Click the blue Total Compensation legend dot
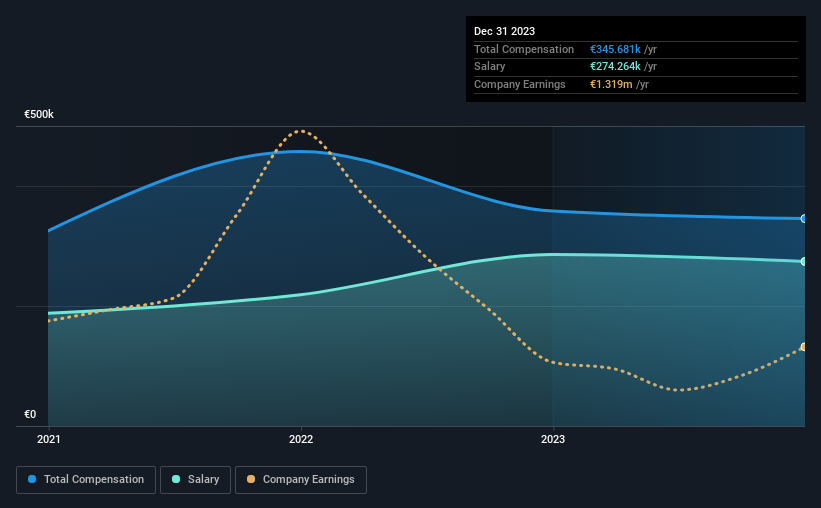821x508 pixels. (x=32, y=479)
